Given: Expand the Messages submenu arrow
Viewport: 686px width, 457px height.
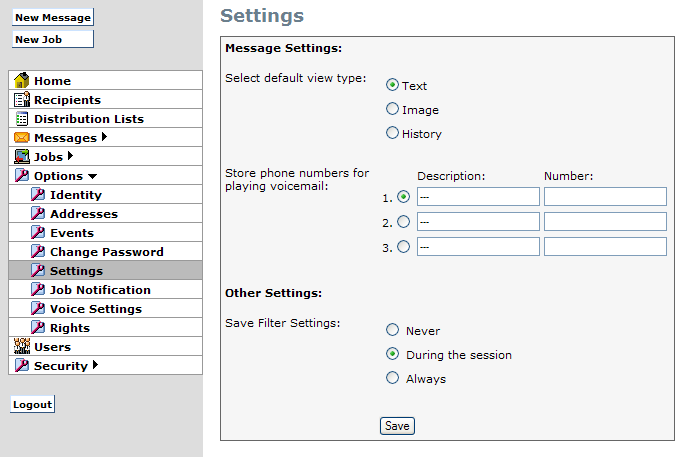Looking at the screenshot, I should pos(104,137).
